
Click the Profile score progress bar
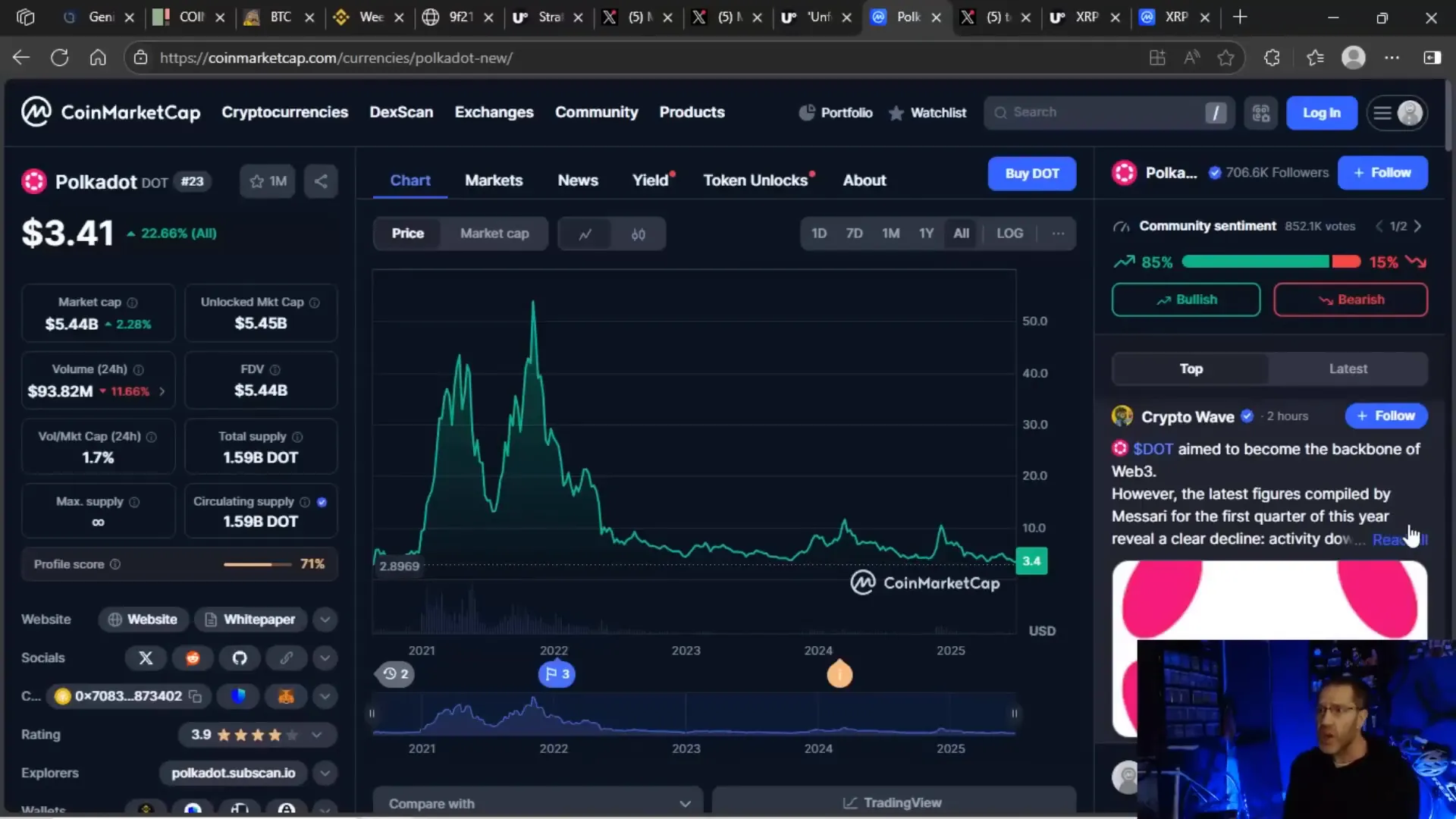click(x=257, y=564)
